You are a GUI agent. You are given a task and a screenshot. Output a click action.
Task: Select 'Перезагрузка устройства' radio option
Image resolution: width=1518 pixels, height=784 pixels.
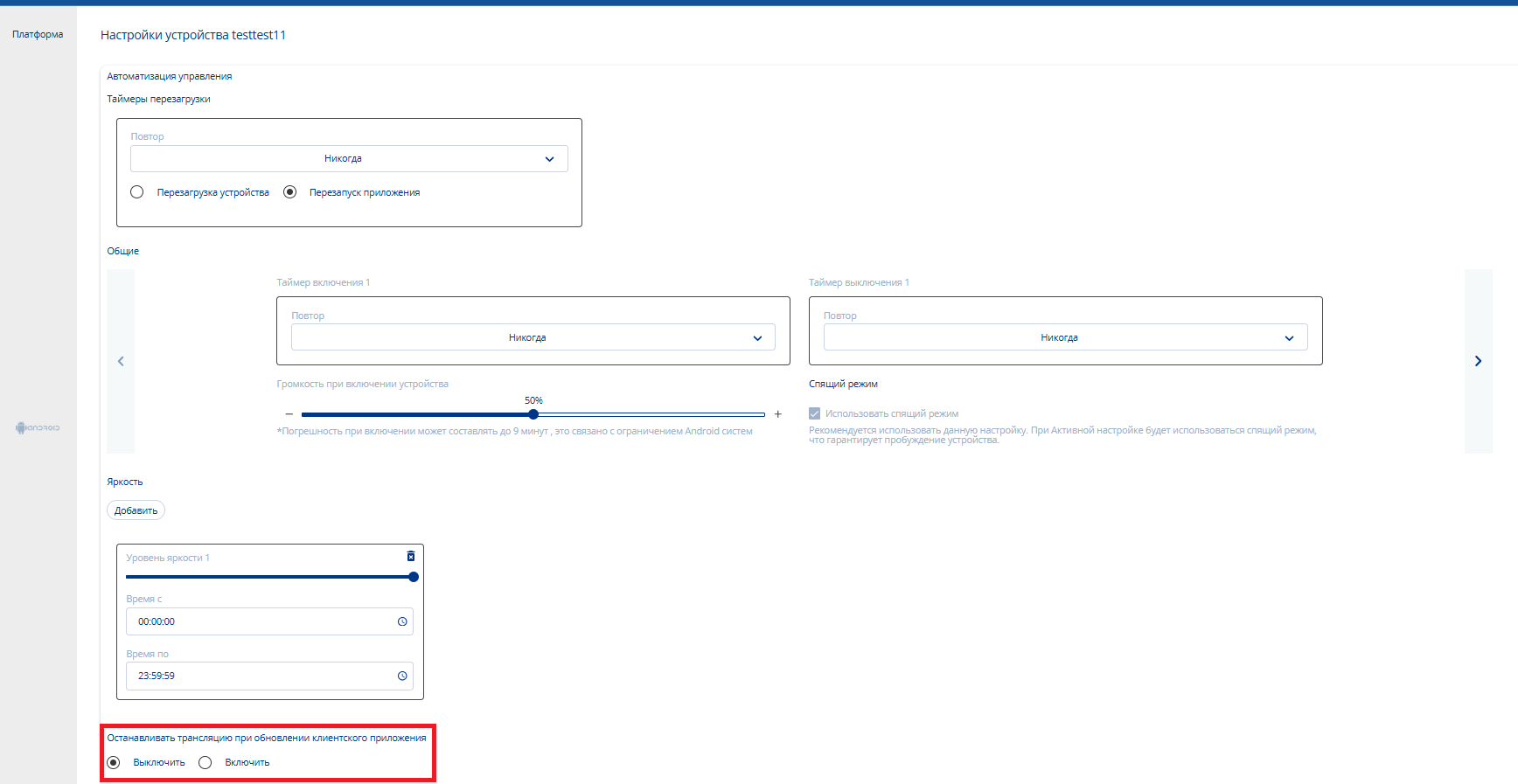[137, 192]
